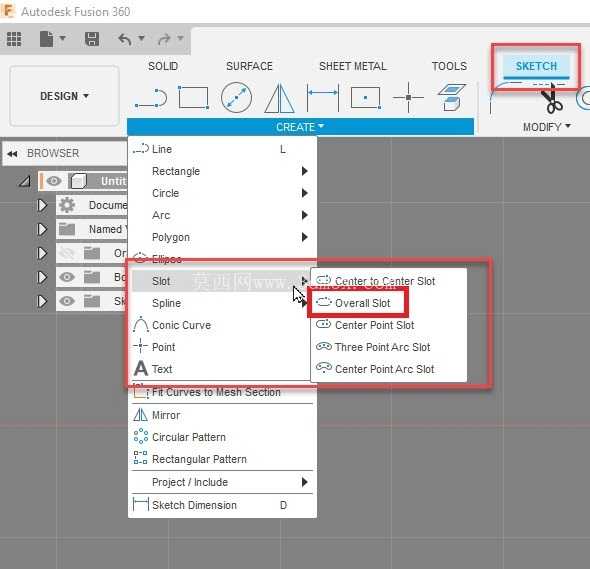Choose Line from the Create menu
Image resolution: width=590 pixels, height=569 pixels.
click(x=222, y=149)
